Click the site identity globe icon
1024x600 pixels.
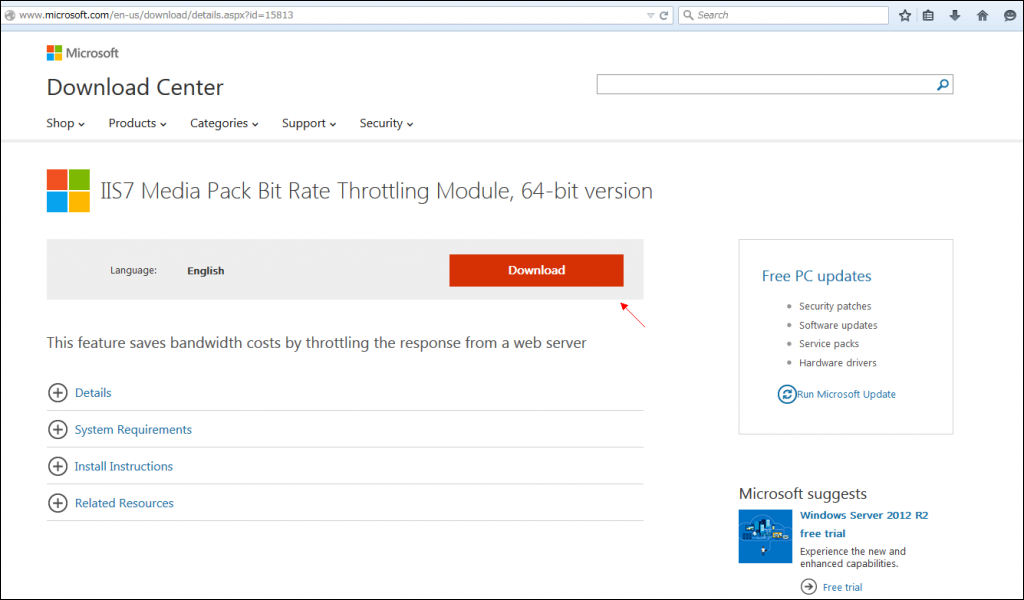(x=10, y=15)
